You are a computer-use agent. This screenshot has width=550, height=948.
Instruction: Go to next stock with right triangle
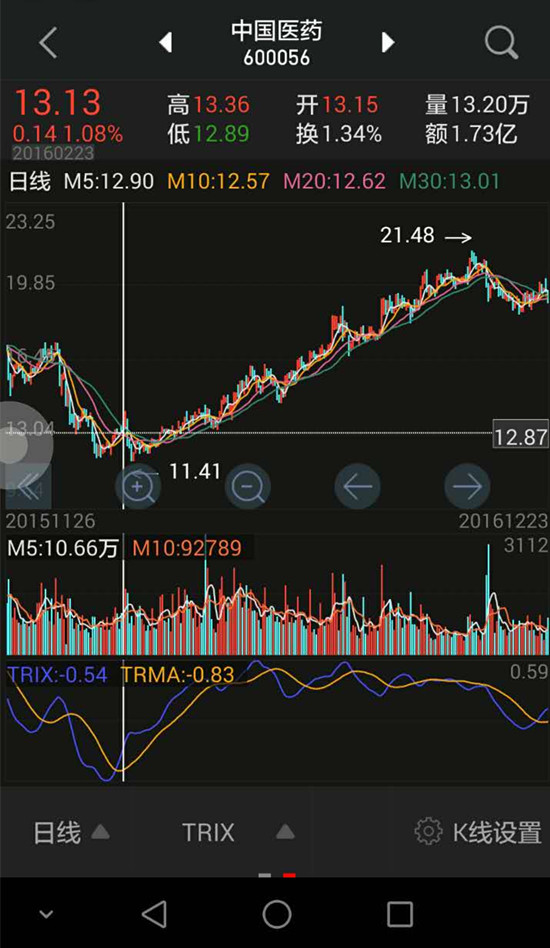tap(388, 42)
